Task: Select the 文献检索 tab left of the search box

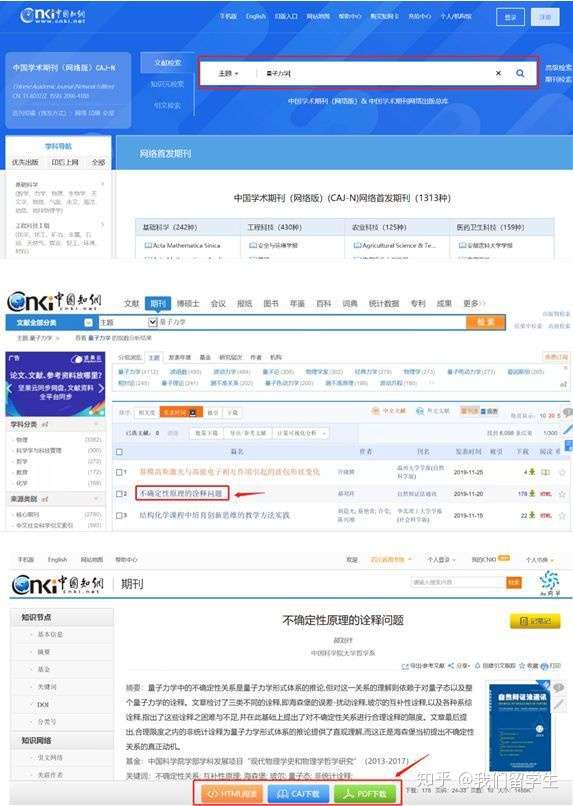Action: pyautogui.click(x=168, y=63)
